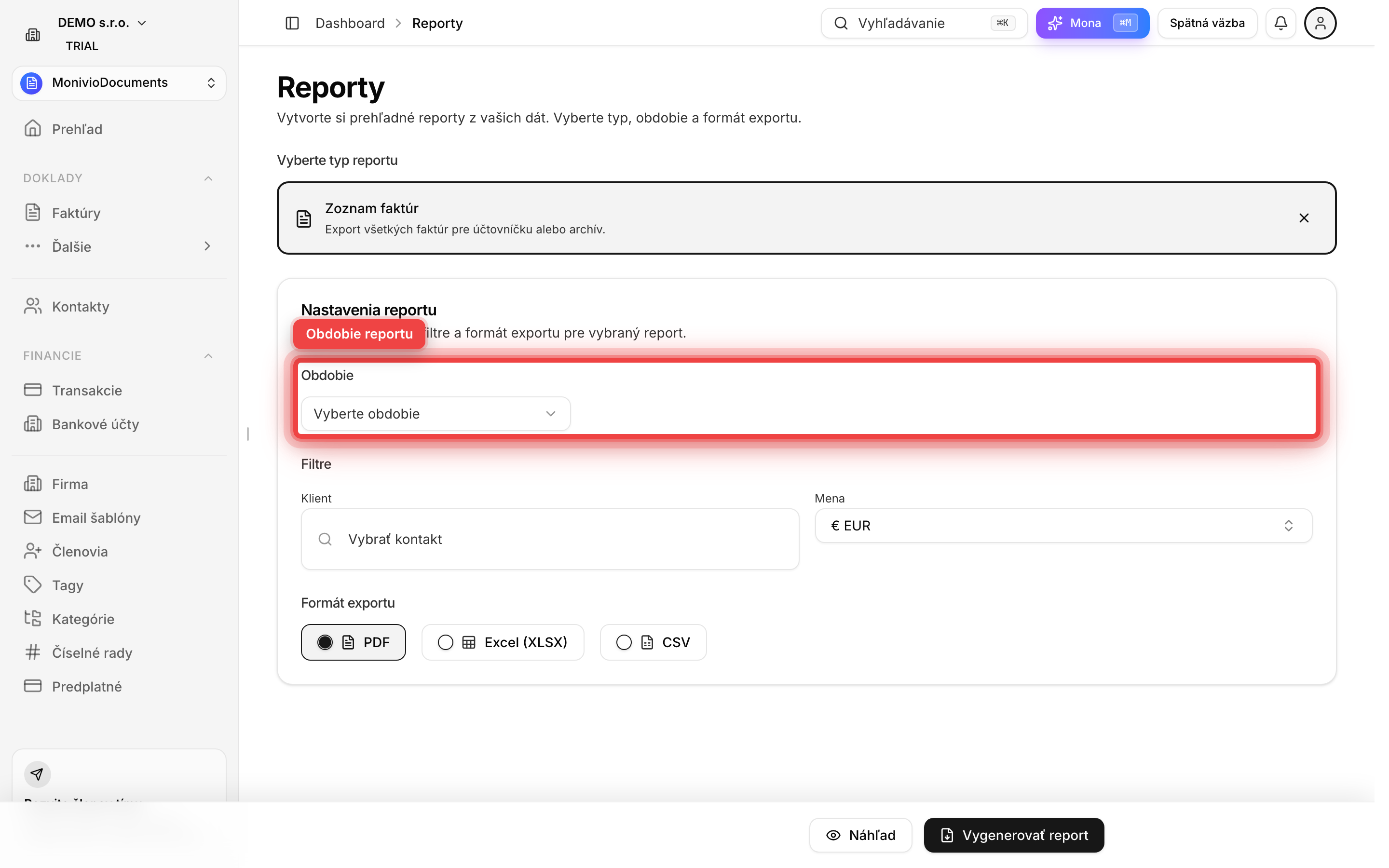
Task: Expand Ďalšie submenu
Action: [119, 246]
